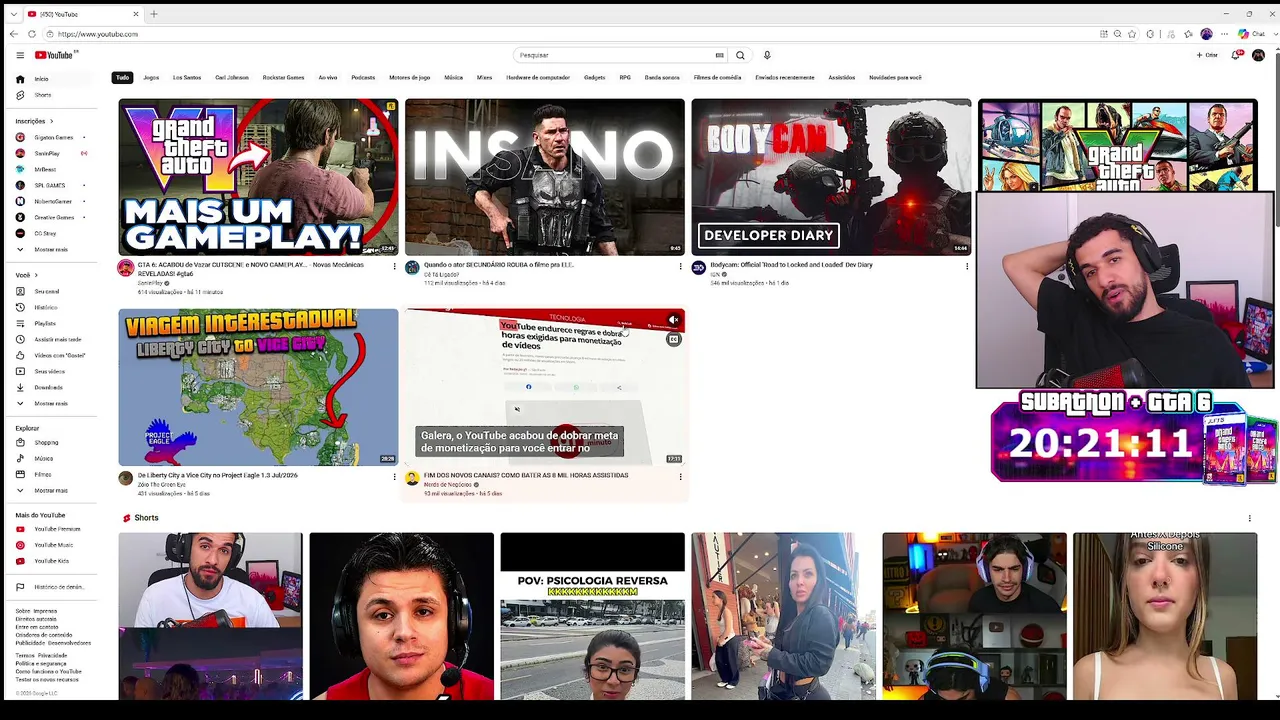Select the Podcasts filter chip
This screenshot has width=1280, height=720.
pyautogui.click(x=363, y=77)
